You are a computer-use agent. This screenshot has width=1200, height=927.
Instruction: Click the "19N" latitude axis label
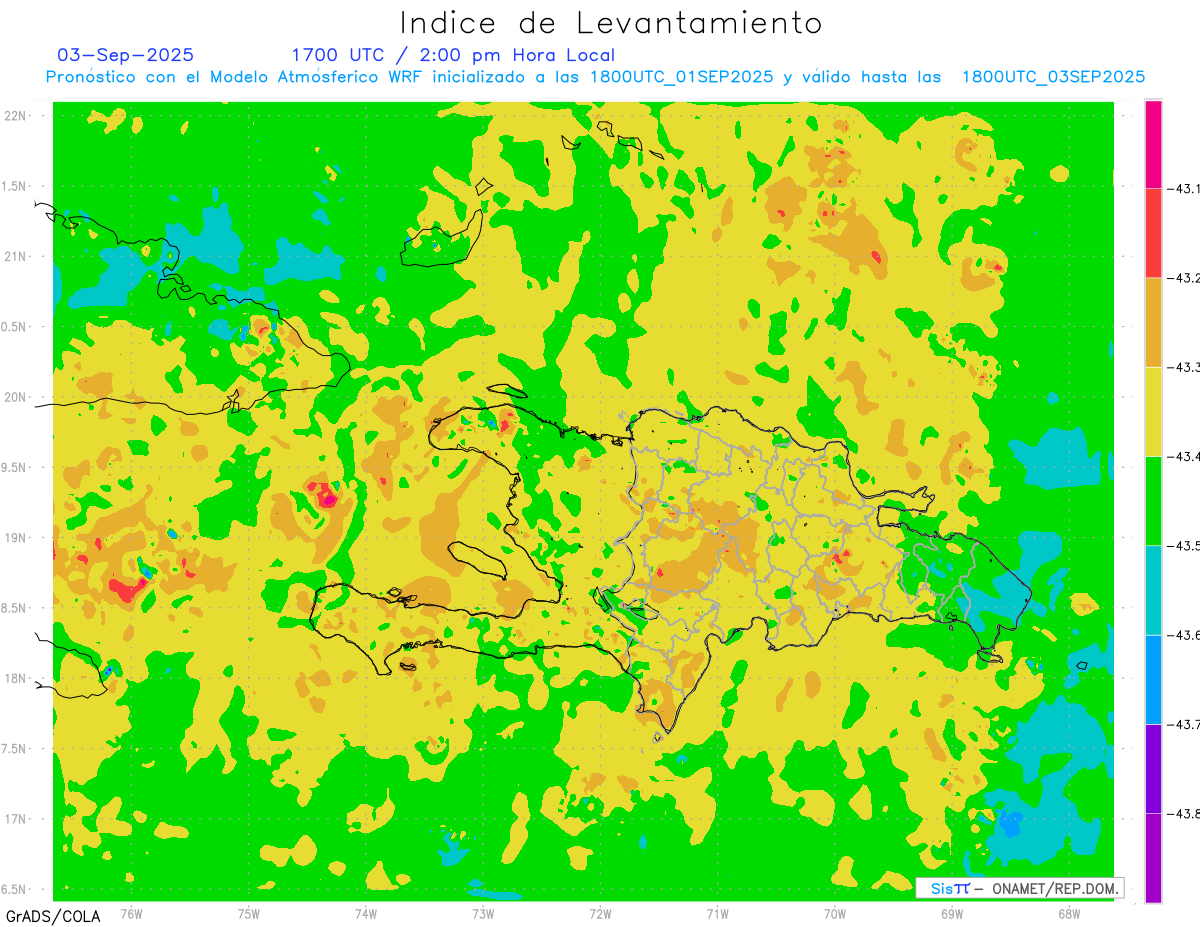pyautogui.click(x=15, y=538)
